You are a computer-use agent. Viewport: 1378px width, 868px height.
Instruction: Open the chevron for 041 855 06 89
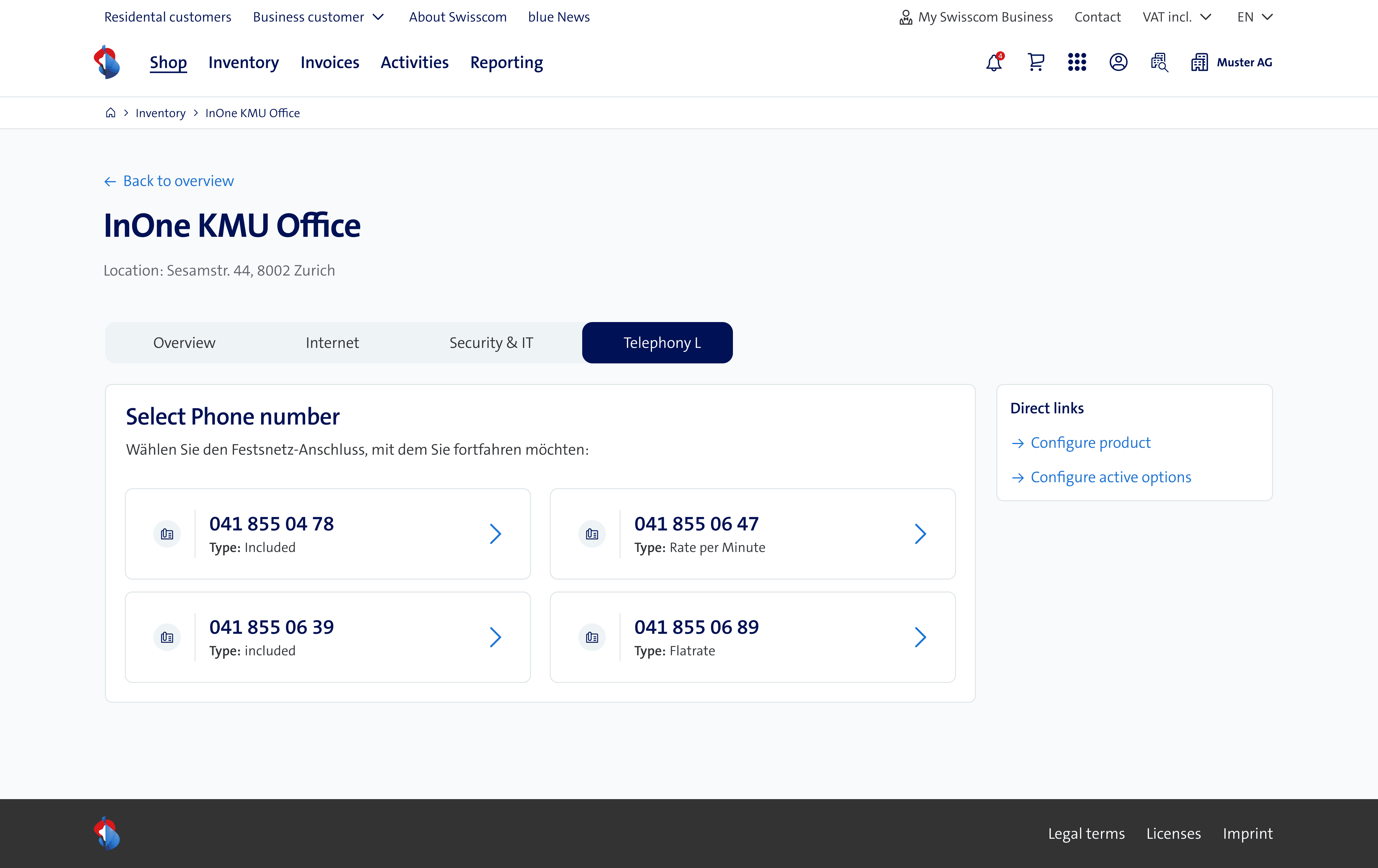(920, 638)
